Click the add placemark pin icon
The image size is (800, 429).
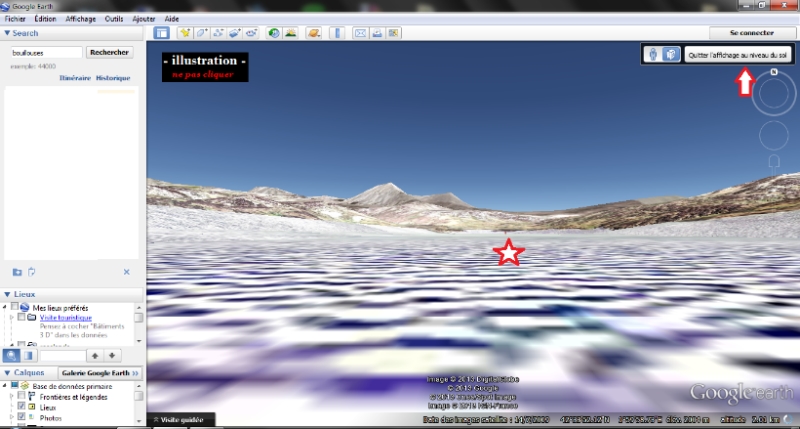pyautogui.click(x=185, y=33)
